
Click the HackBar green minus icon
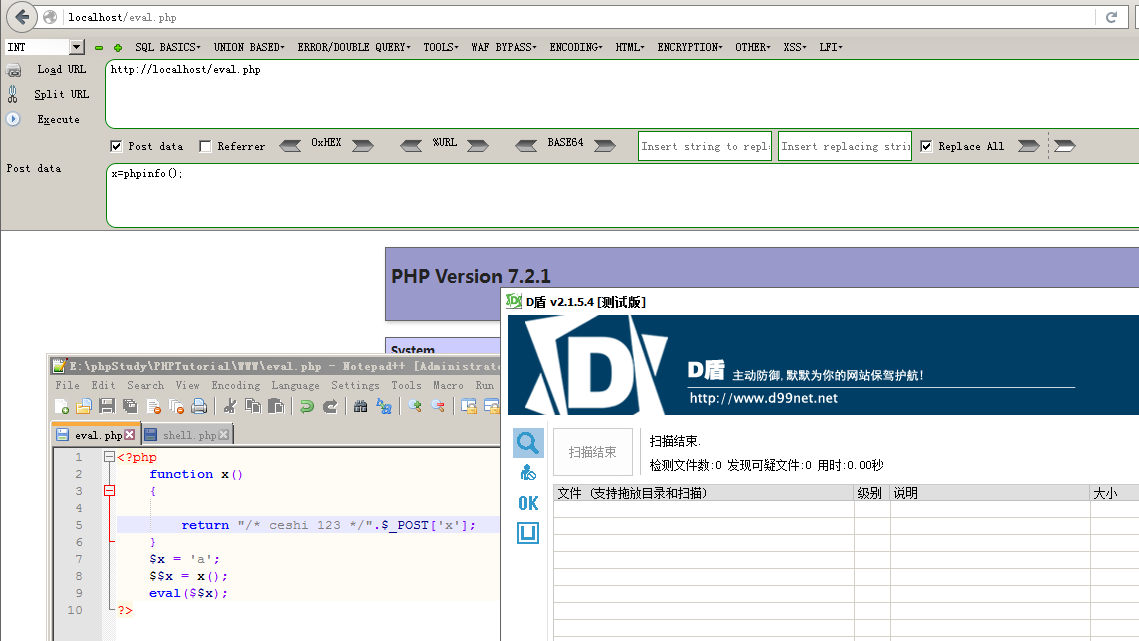[x=99, y=48]
